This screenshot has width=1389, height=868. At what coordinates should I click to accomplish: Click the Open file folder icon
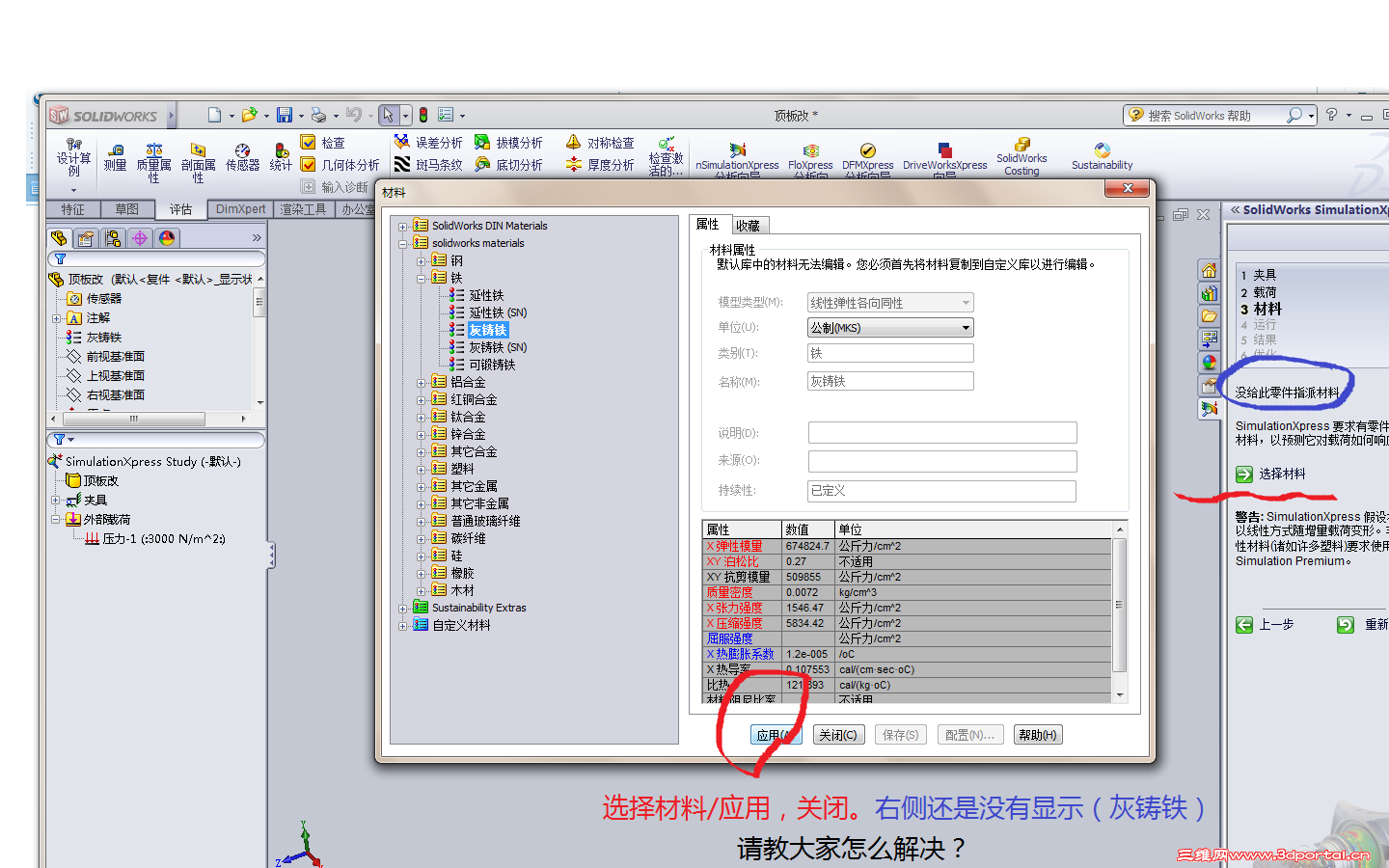point(250,115)
